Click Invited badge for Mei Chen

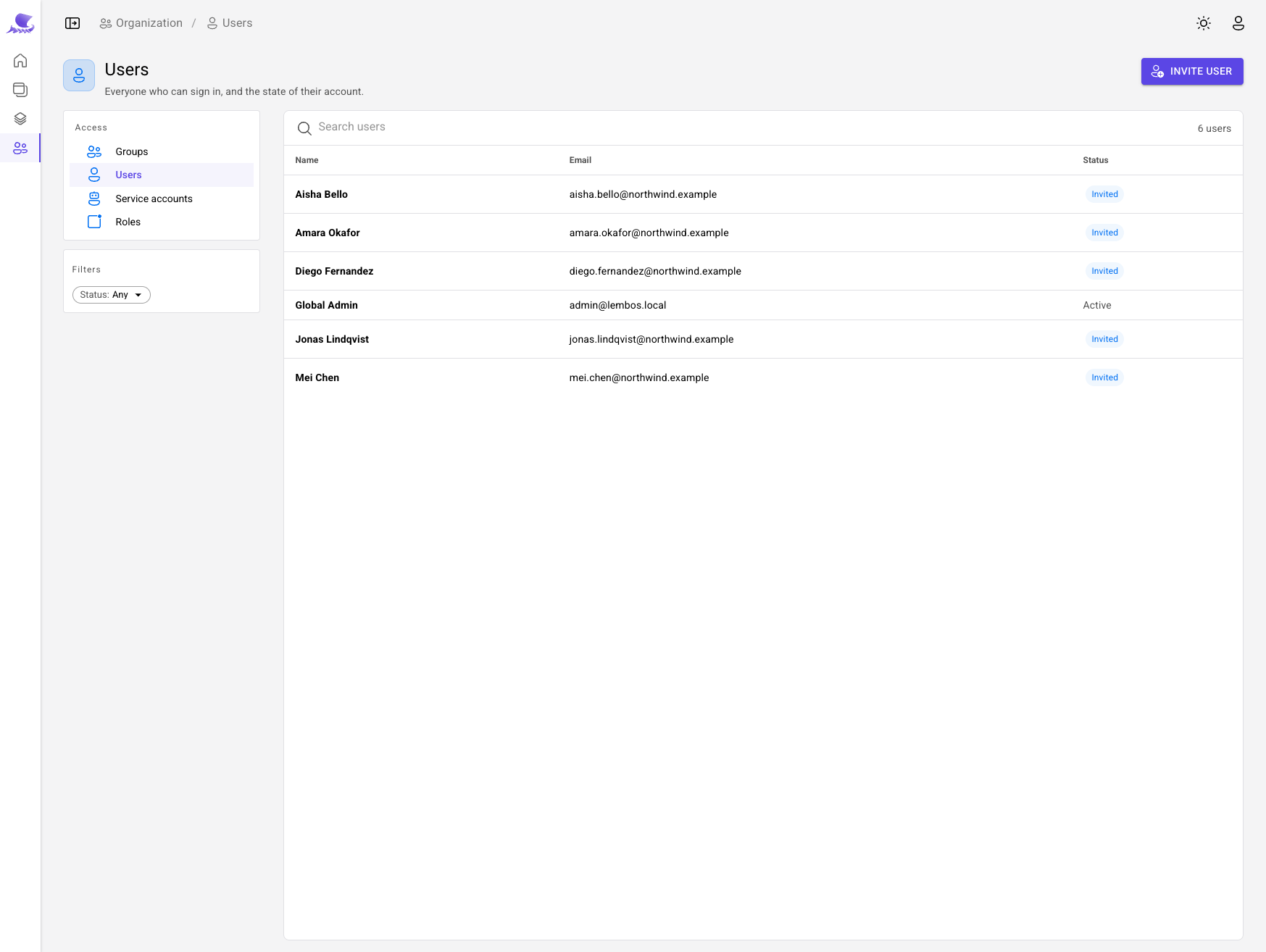click(1104, 377)
